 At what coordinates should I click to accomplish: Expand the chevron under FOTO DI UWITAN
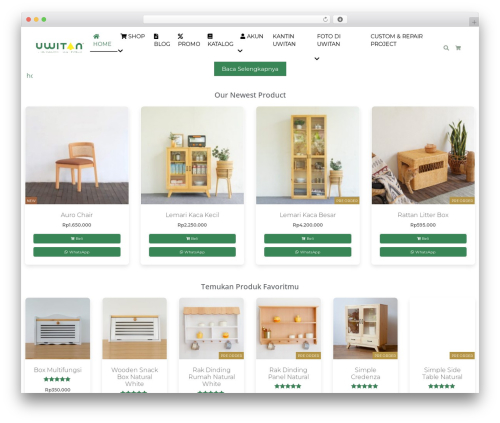pos(317,59)
